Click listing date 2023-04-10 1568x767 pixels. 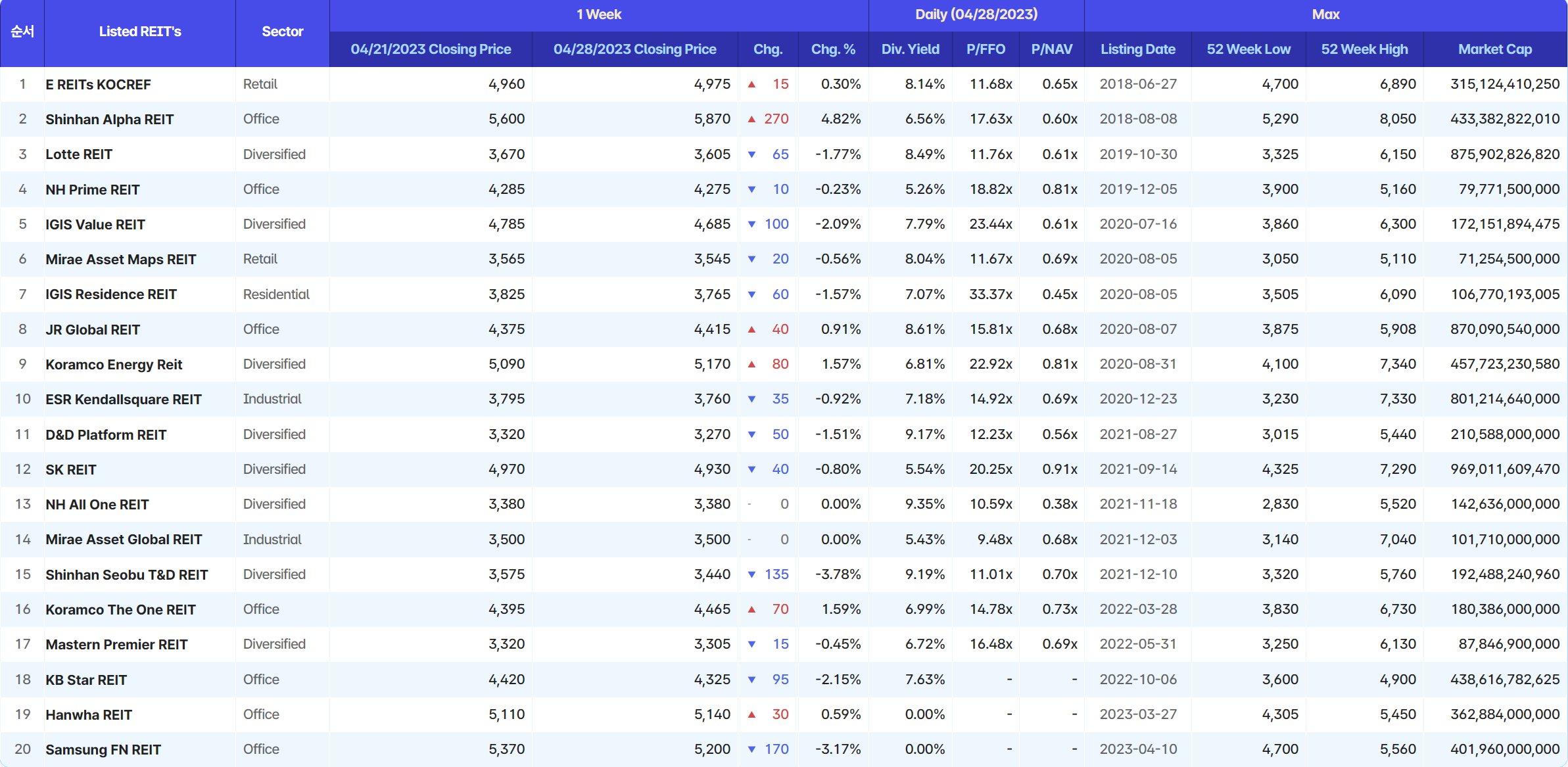coord(1138,749)
